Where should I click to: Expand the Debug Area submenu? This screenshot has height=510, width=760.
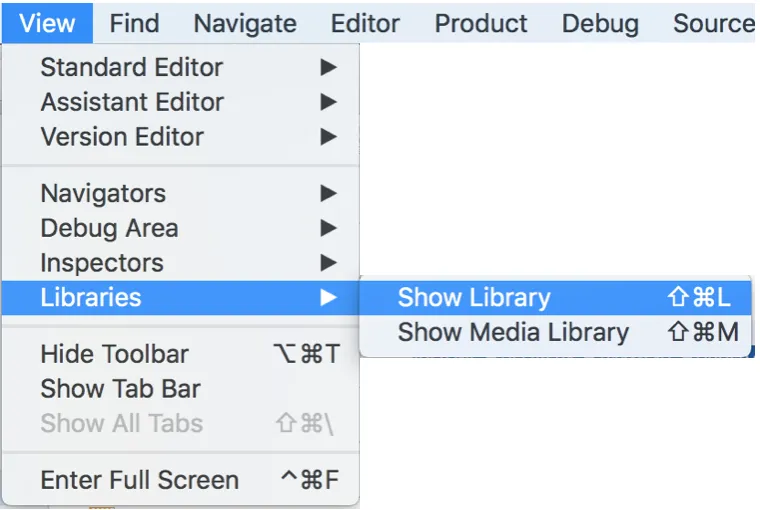109,228
